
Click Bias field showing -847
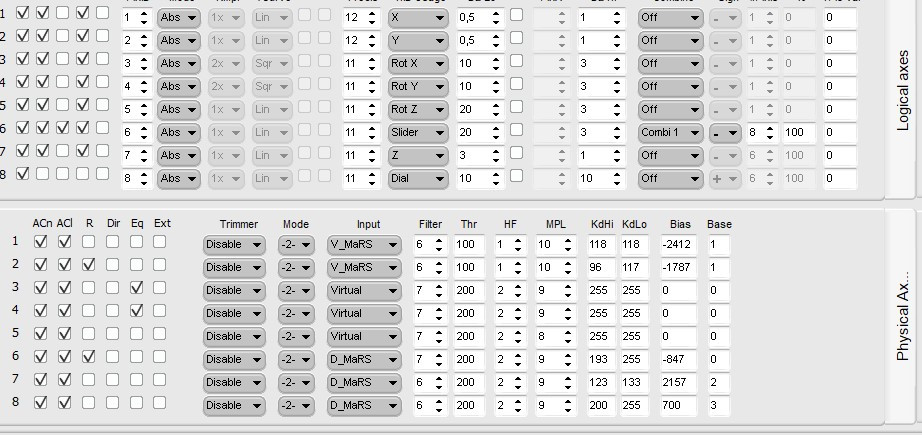coord(678,359)
